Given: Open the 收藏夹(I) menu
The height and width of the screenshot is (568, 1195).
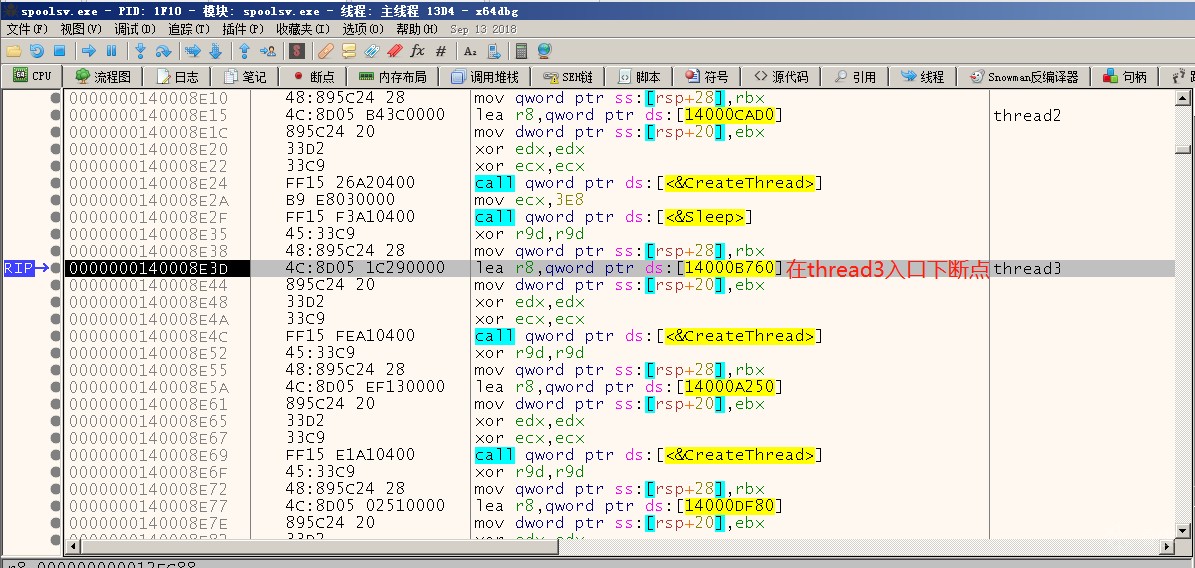Looking at the screenshot, I should [303, 29].
